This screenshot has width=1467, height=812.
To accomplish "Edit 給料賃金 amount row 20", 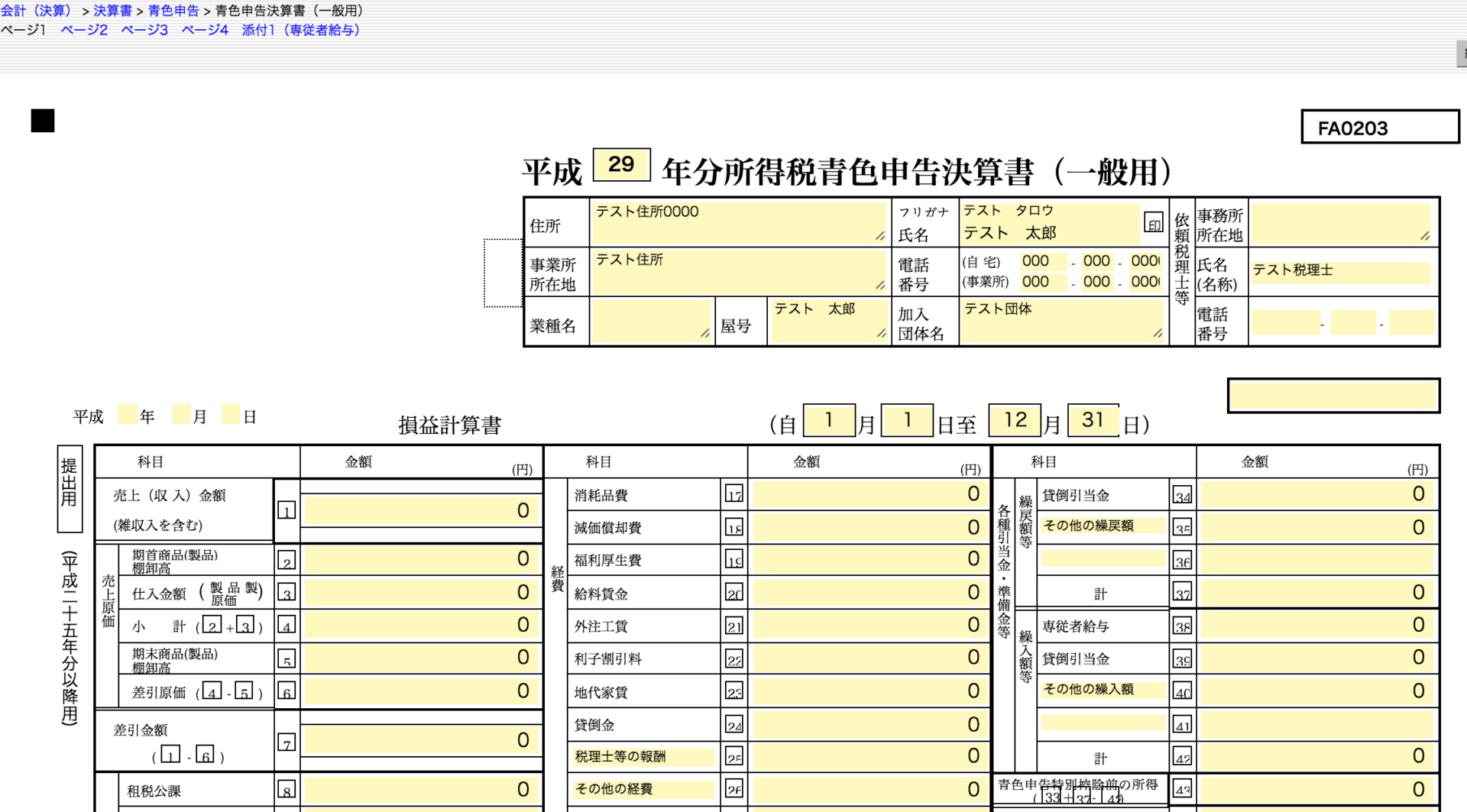I will click(x=870, y=593).
